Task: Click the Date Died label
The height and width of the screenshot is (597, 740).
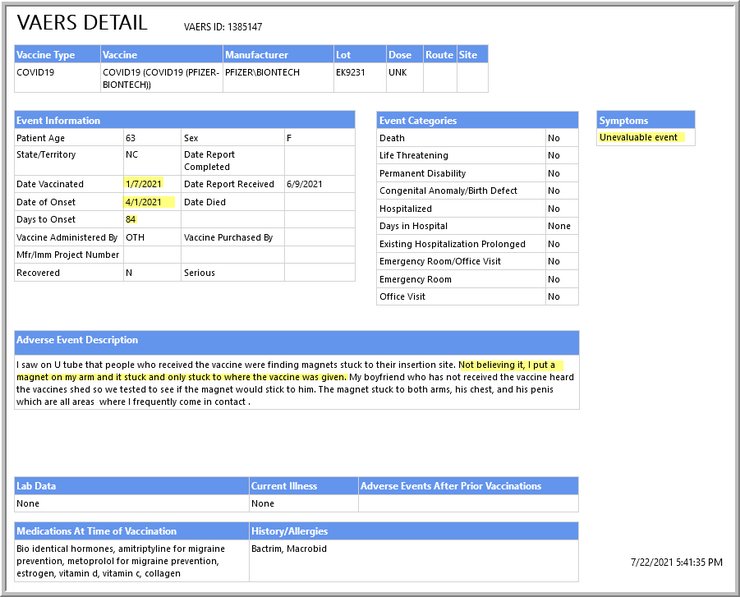Action: (x=205, y=202)
